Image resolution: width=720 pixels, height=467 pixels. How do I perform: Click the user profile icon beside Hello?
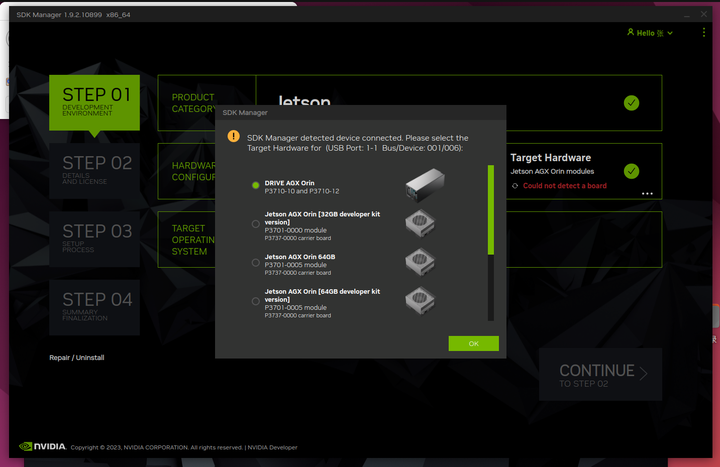(630, 32)
